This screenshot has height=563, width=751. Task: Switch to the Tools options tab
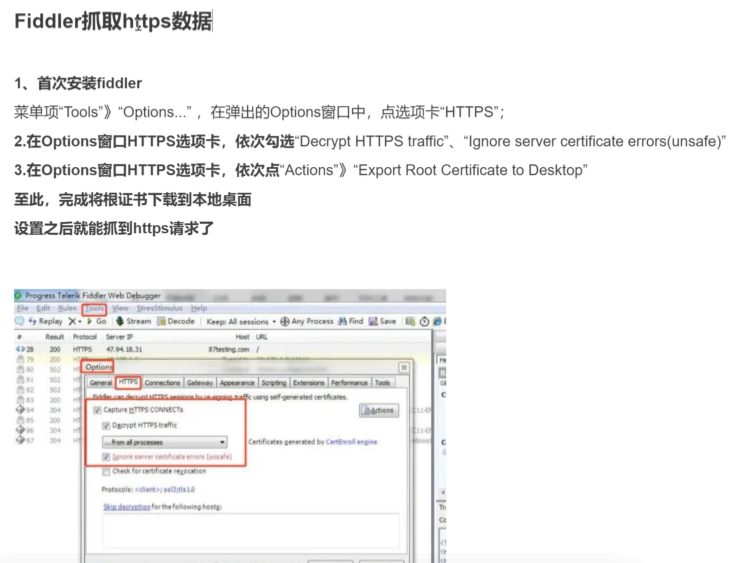[x=382, y=383]
